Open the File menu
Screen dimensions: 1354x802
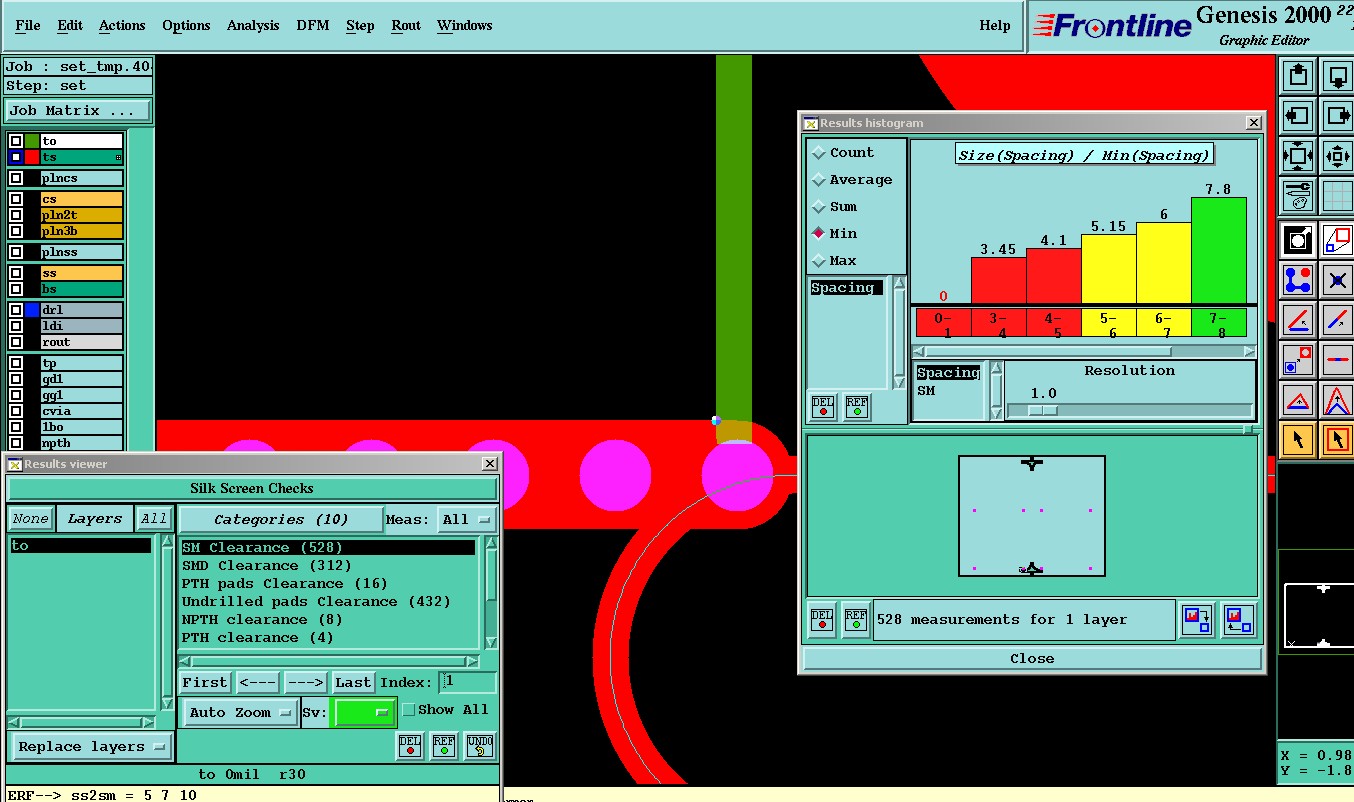pos(28,26)
